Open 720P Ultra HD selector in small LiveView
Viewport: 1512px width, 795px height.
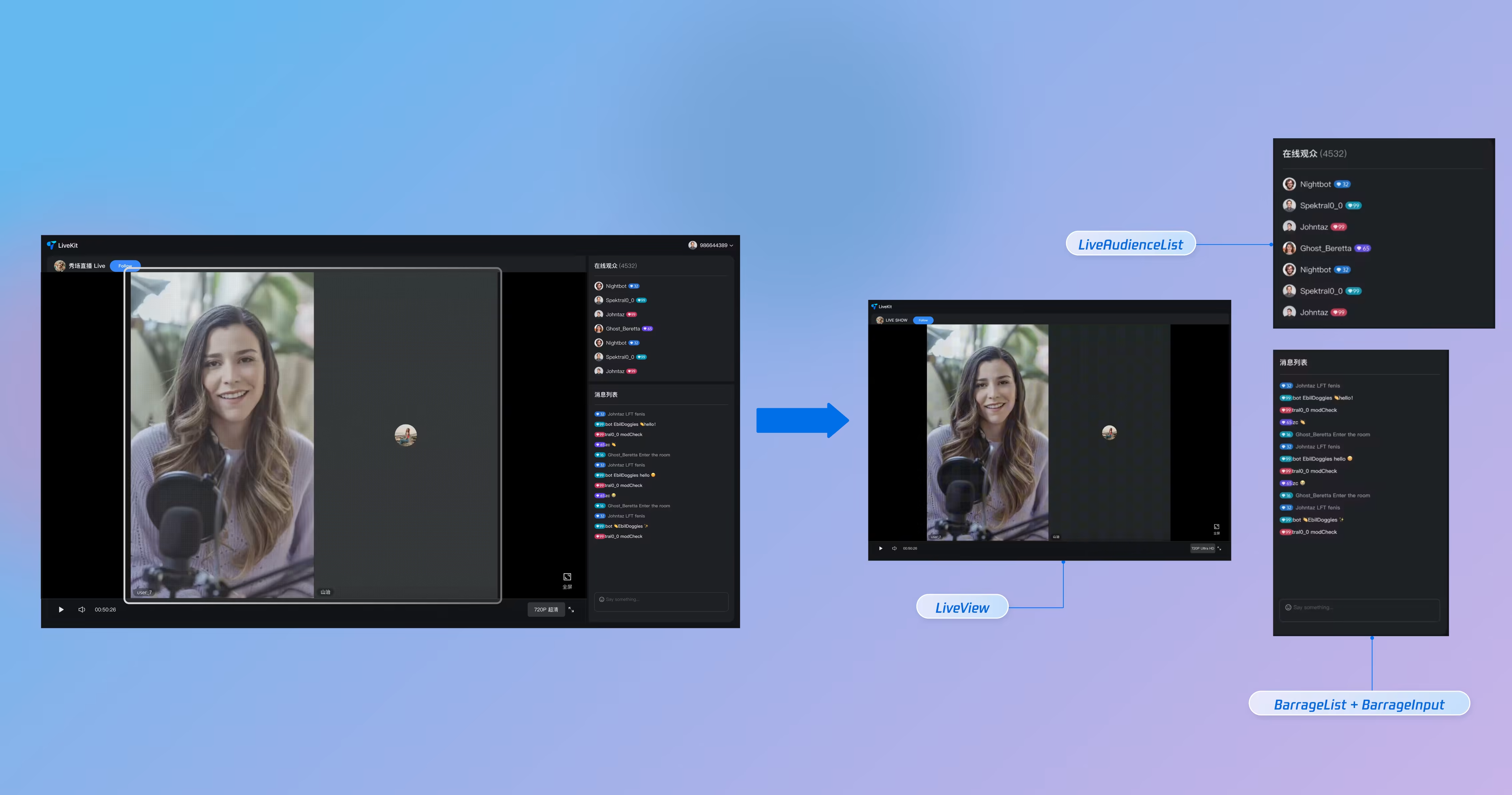pos(1202,548)
